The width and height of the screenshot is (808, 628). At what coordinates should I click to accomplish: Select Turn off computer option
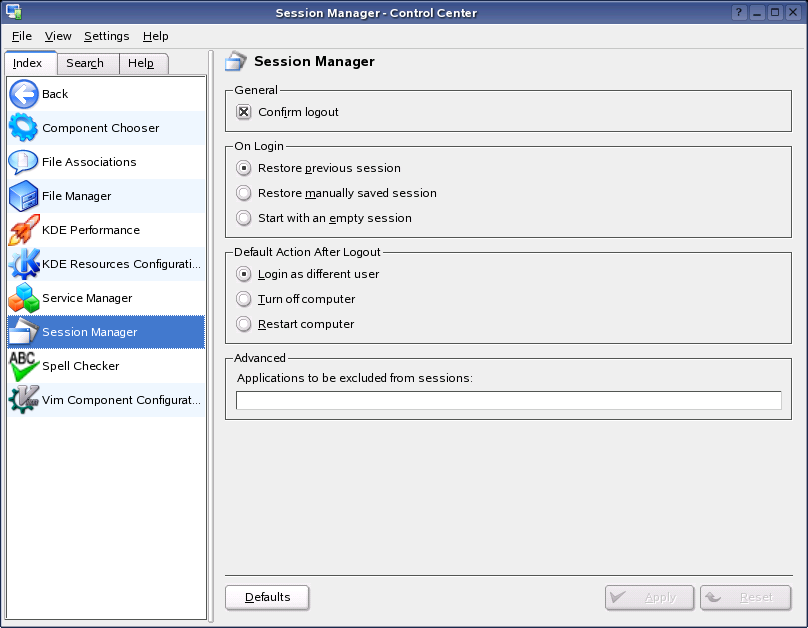click(x=244, y=299)
